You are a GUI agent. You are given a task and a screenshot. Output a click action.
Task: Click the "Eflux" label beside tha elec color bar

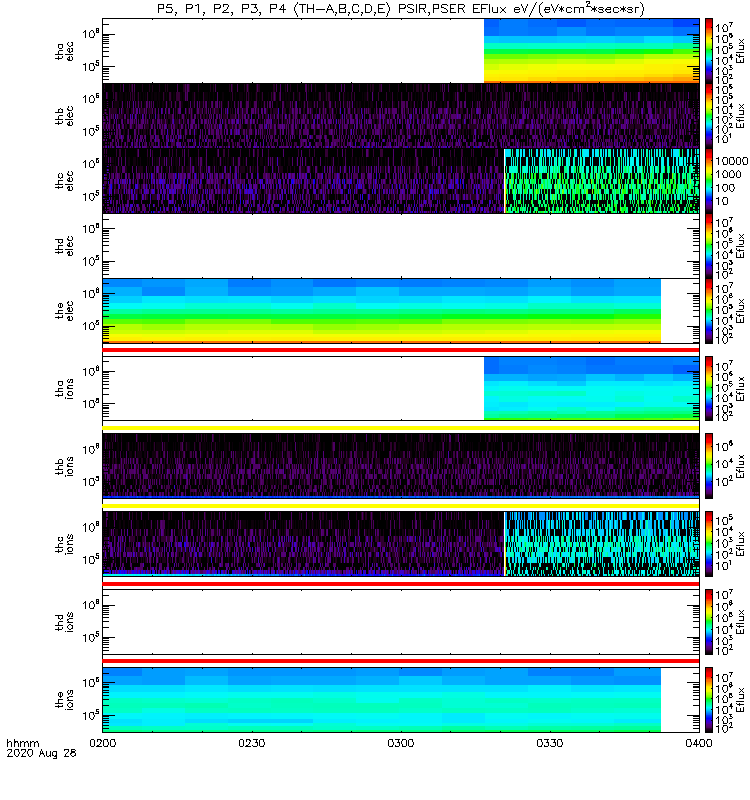point(741,51)
